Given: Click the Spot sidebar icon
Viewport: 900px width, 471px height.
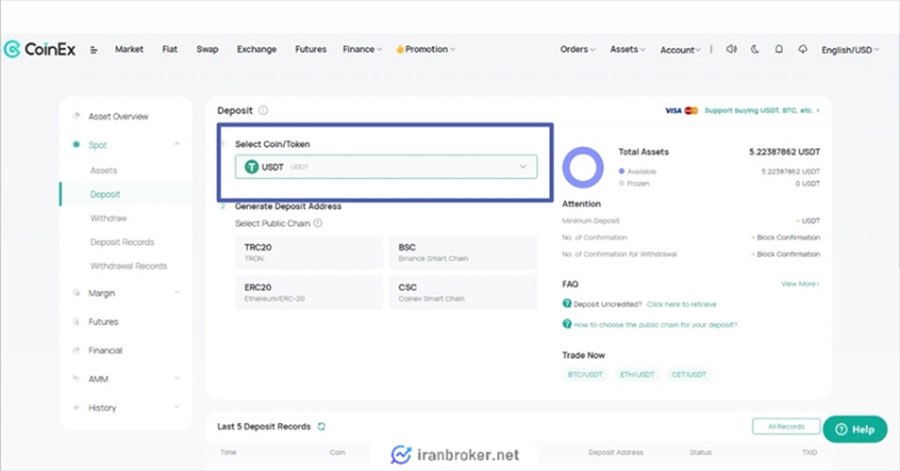Looking at the screenshot, I should [x=76, y=145].
